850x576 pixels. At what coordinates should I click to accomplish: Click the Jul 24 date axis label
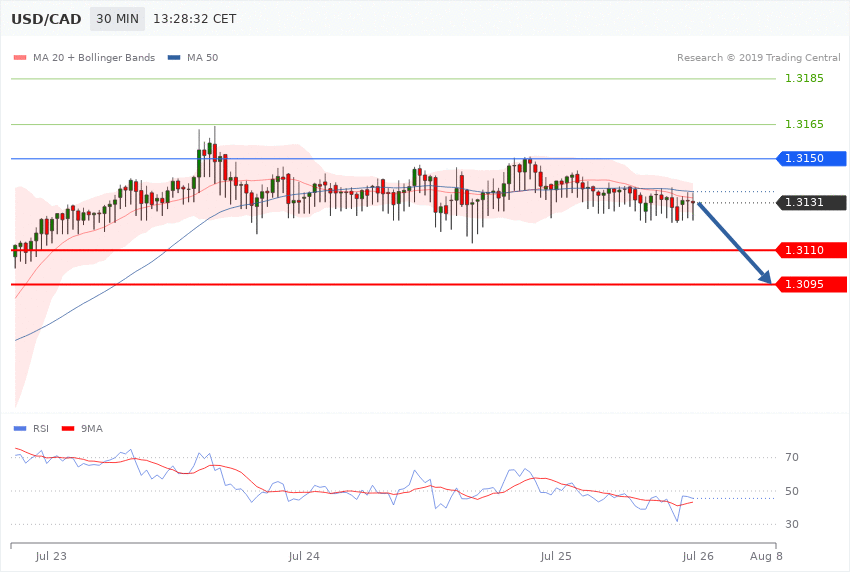point(304,556)
